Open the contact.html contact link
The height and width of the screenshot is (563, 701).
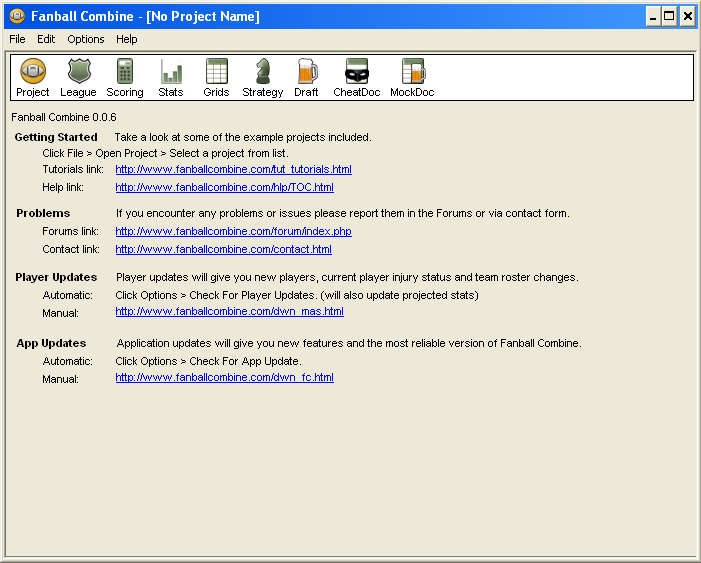pos(224,249)
